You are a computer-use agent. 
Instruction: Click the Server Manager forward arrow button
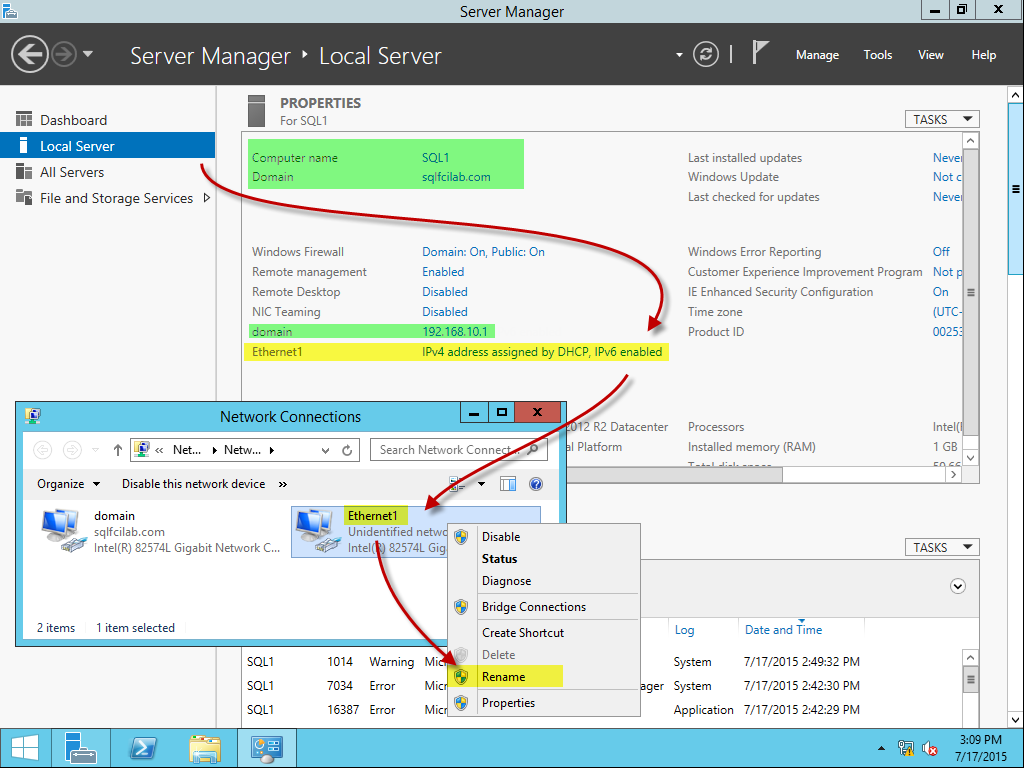[x=64, y=54]
